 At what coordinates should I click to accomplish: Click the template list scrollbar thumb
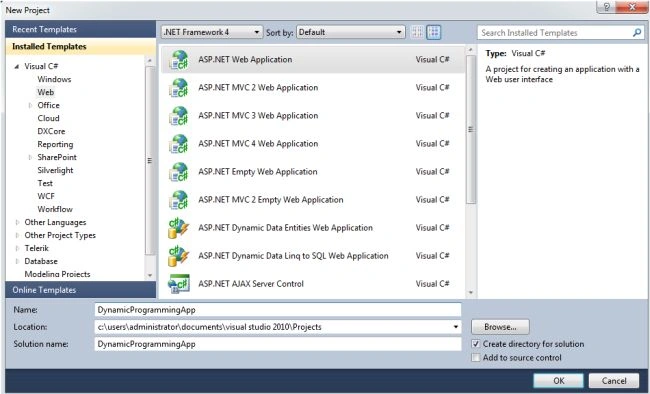(x=471, y=129)
